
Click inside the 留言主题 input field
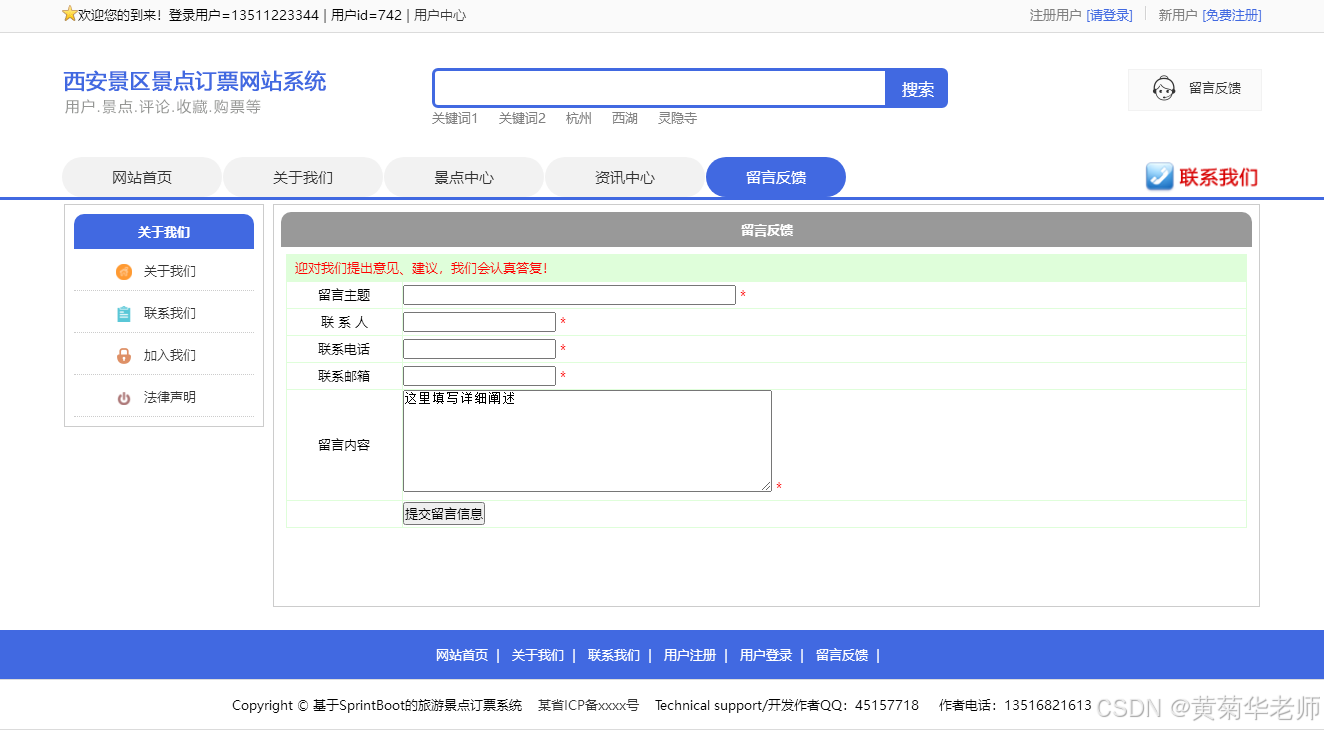[568, 294]
